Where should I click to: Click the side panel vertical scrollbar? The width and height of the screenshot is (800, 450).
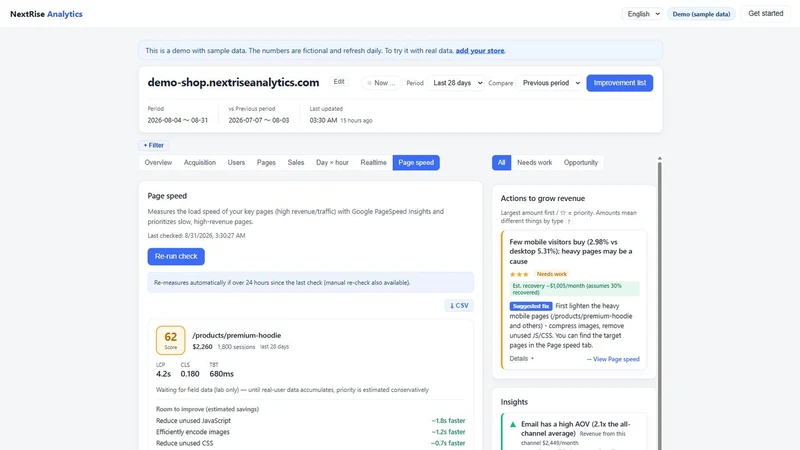coord(659,306)
